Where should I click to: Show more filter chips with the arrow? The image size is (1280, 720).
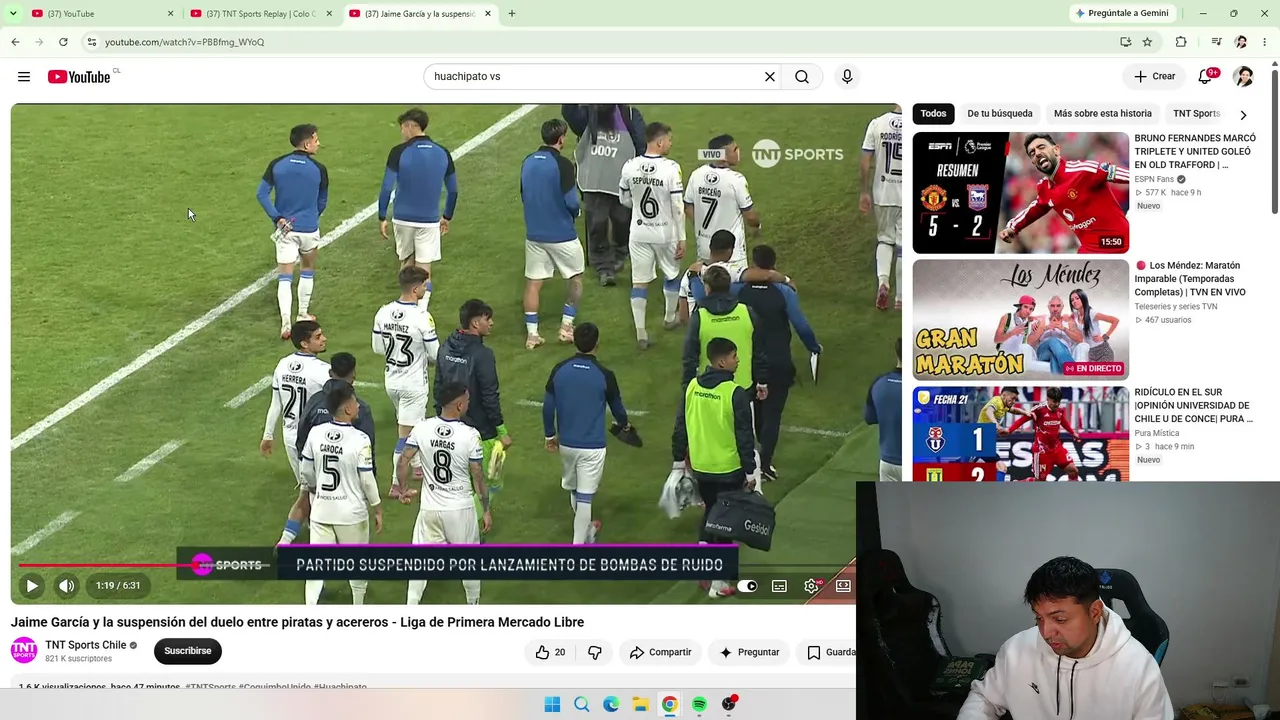(1243, 114)
